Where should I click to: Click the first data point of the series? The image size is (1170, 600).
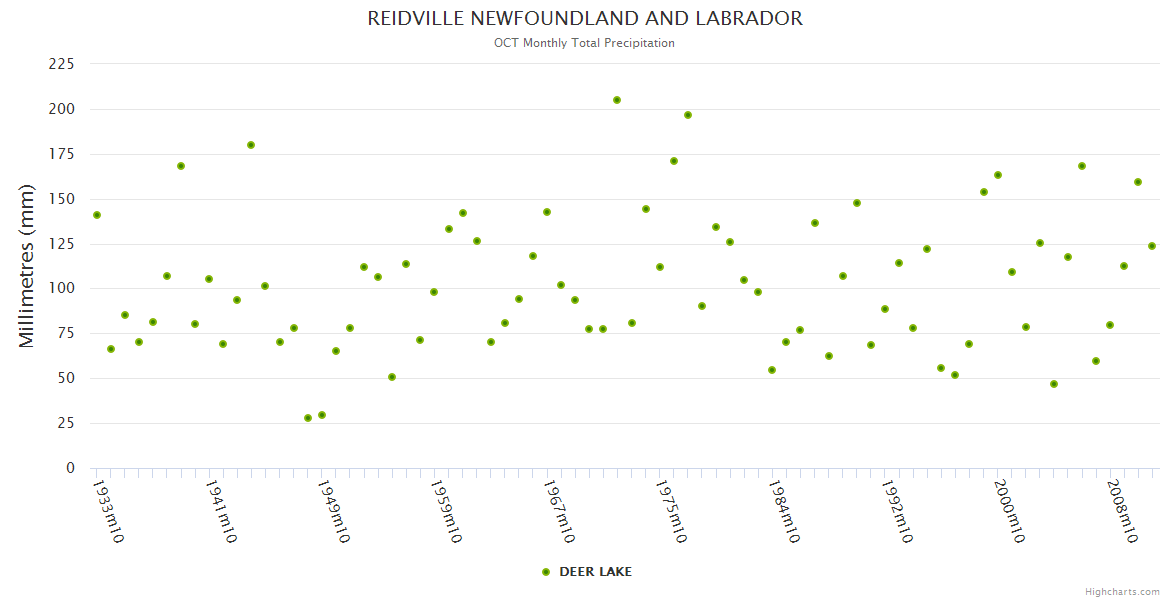pos(97,215)
